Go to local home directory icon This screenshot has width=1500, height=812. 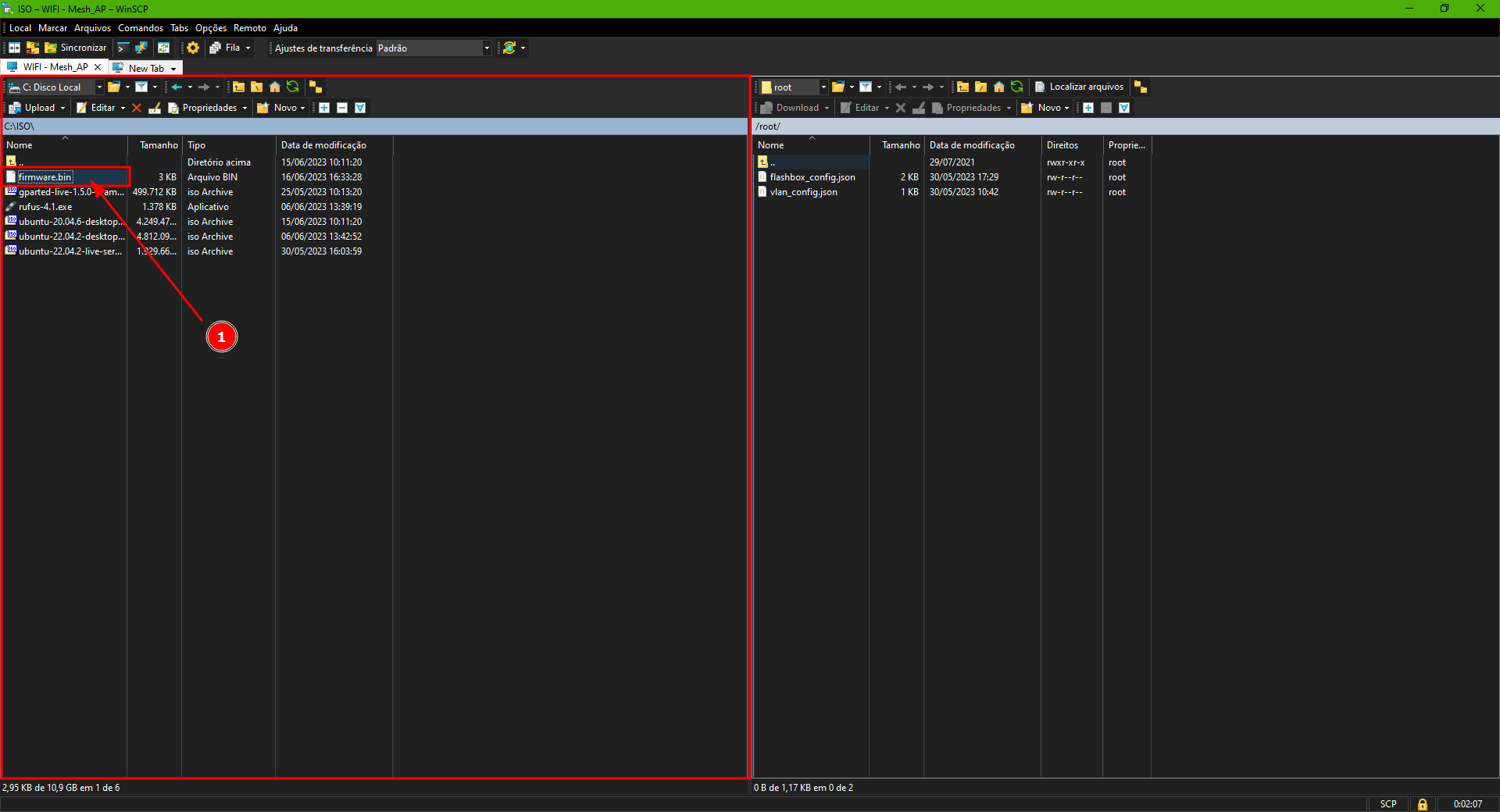tap(274, 87)
